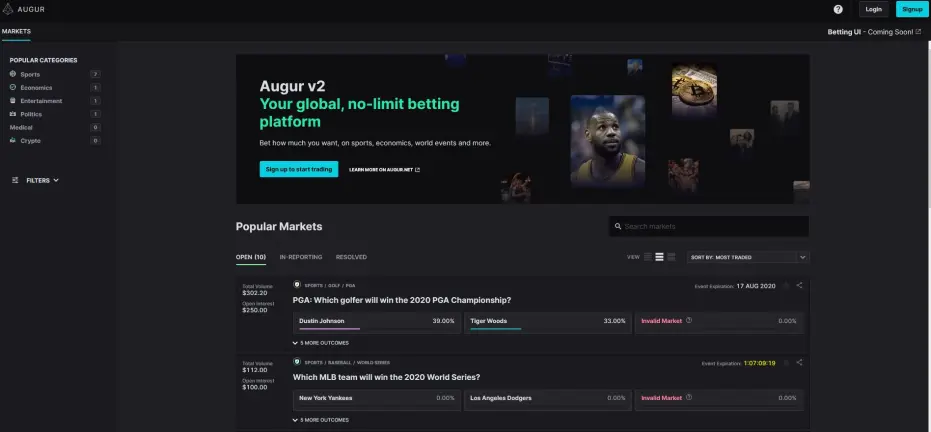931x432 pixels.
Task: Click info icon beside World Series Invalid Market
Action: (689, 398)
